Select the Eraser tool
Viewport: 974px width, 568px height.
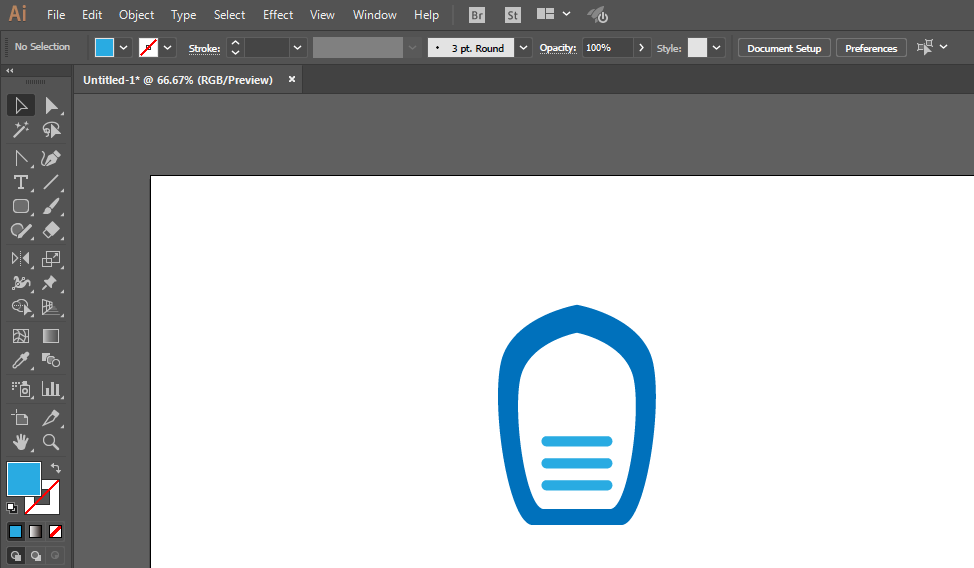coord(51,231)
